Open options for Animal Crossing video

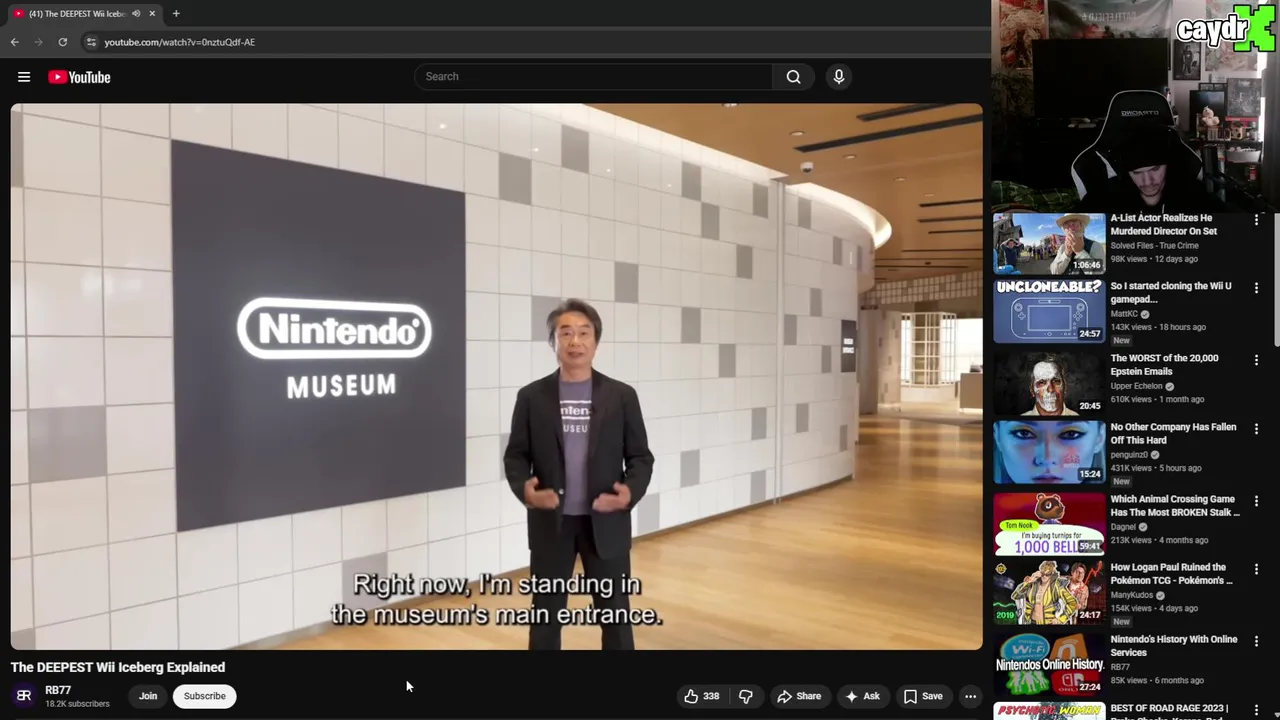pyautogui.click(x=1257, y=501)
